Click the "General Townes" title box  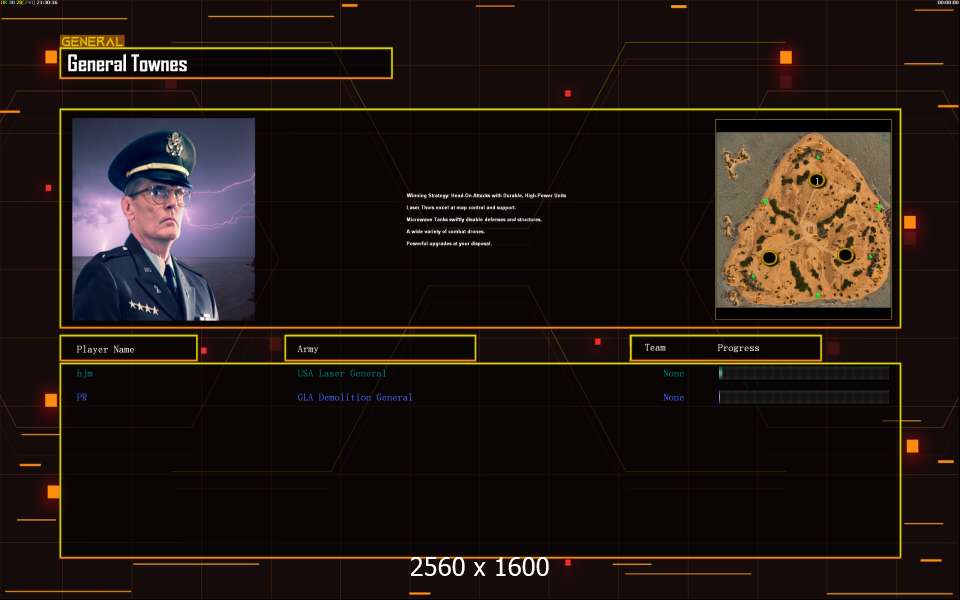(226, 63)
